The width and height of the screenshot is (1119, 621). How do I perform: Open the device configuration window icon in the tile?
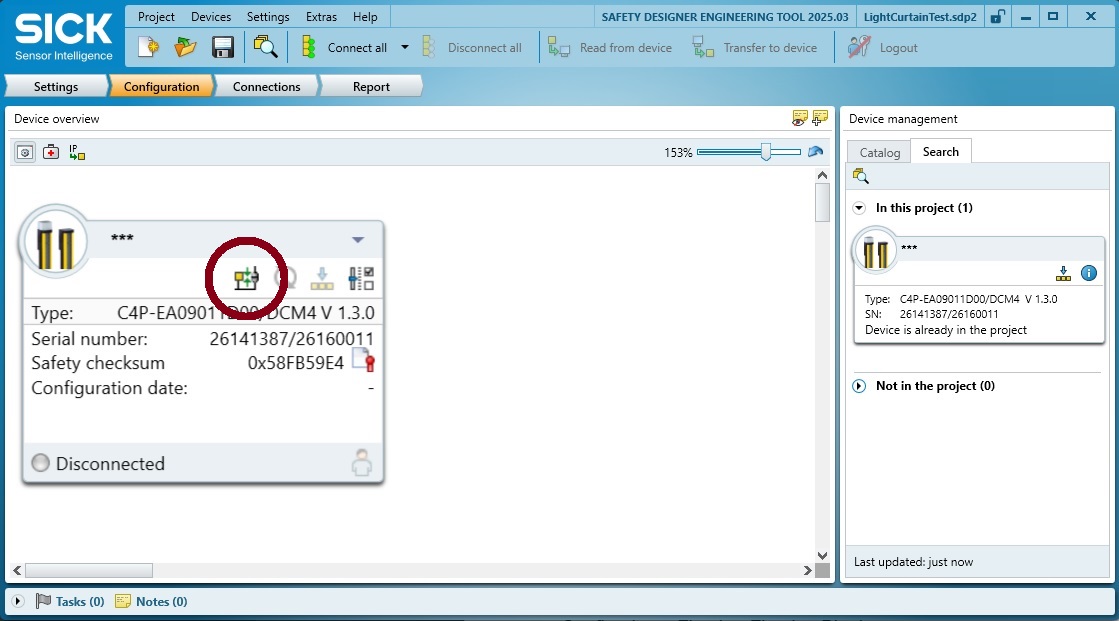click(246, 278)
